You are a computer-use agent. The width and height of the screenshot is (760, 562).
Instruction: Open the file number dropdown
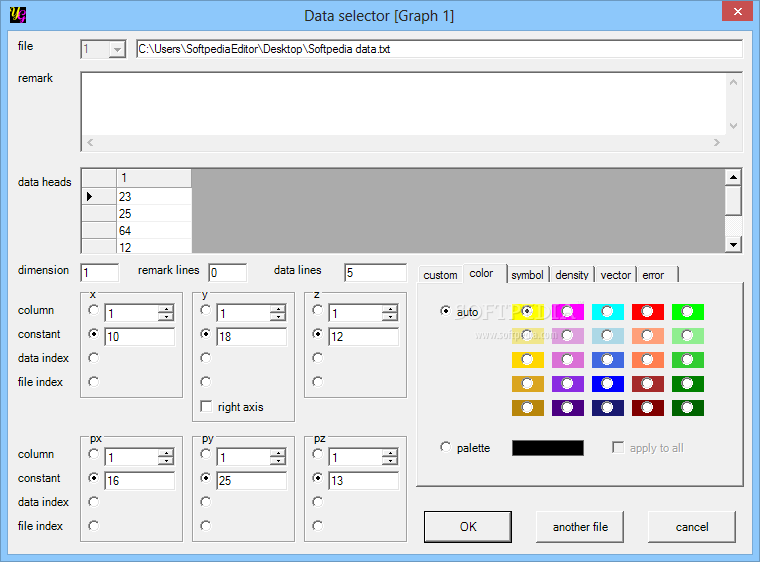pos(117,49)
